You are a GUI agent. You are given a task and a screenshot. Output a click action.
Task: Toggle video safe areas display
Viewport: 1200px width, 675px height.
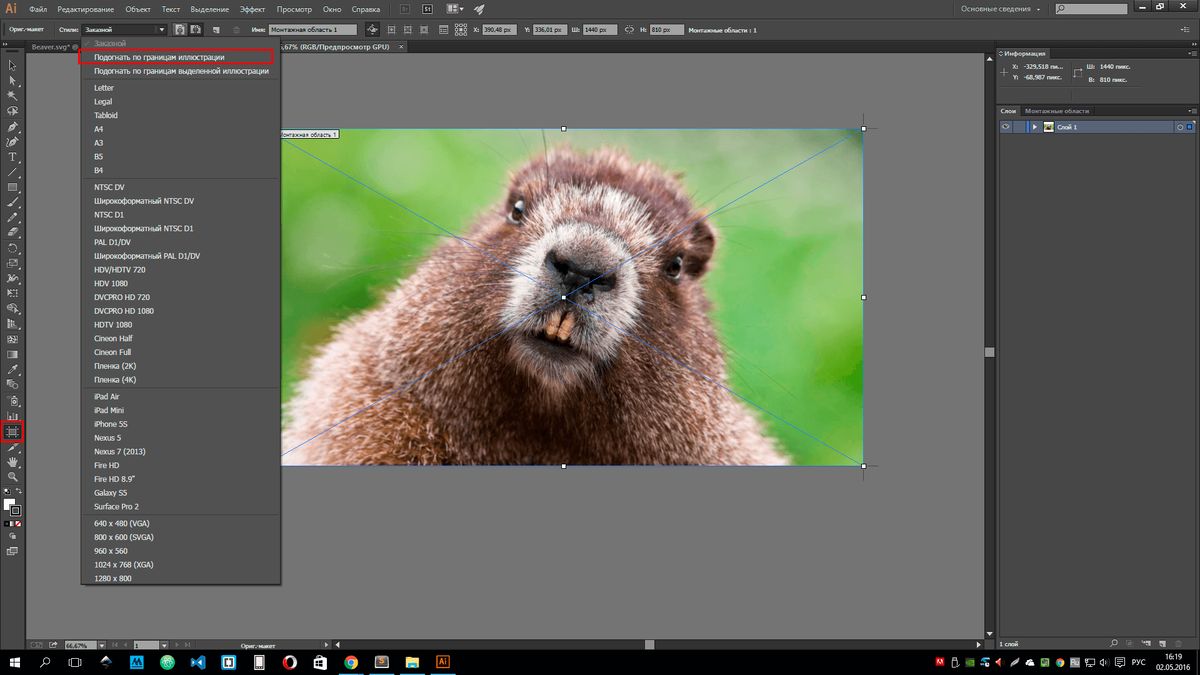425,30
